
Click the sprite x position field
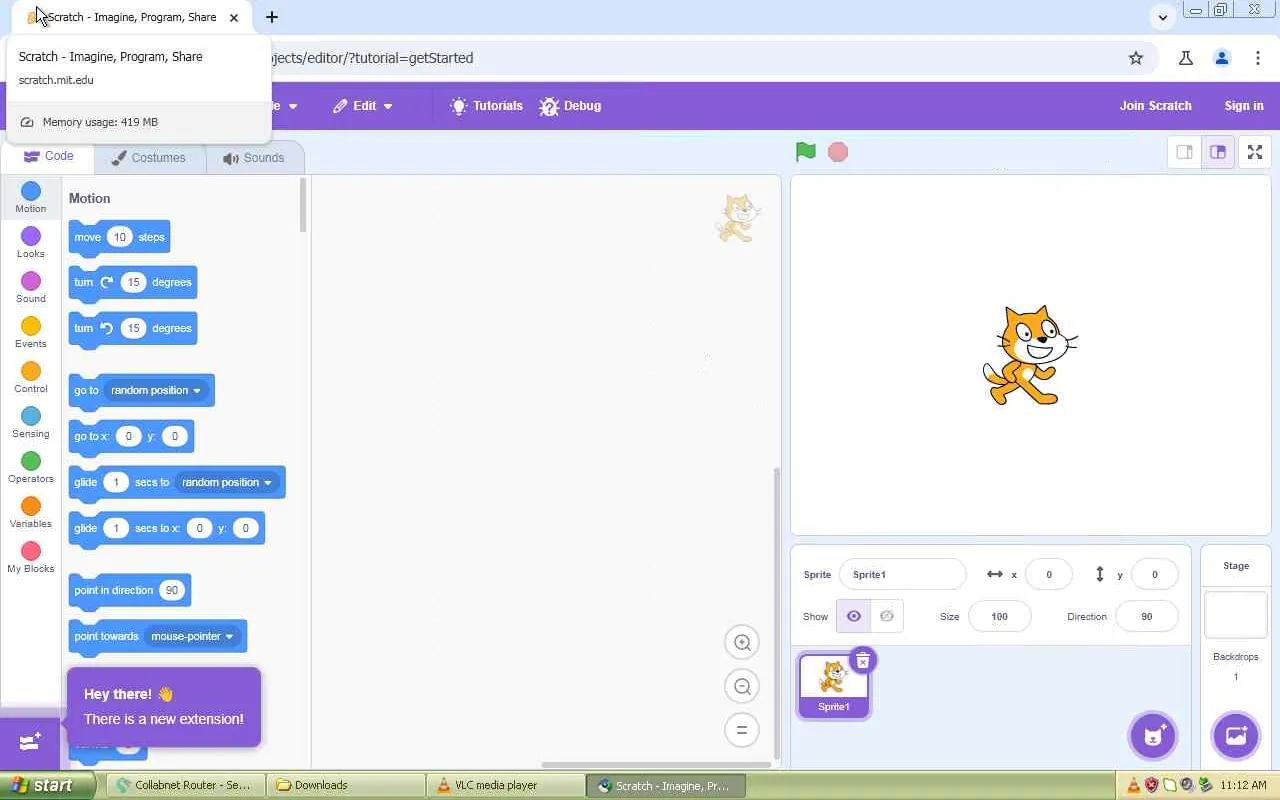click(x=1049, y=575)
